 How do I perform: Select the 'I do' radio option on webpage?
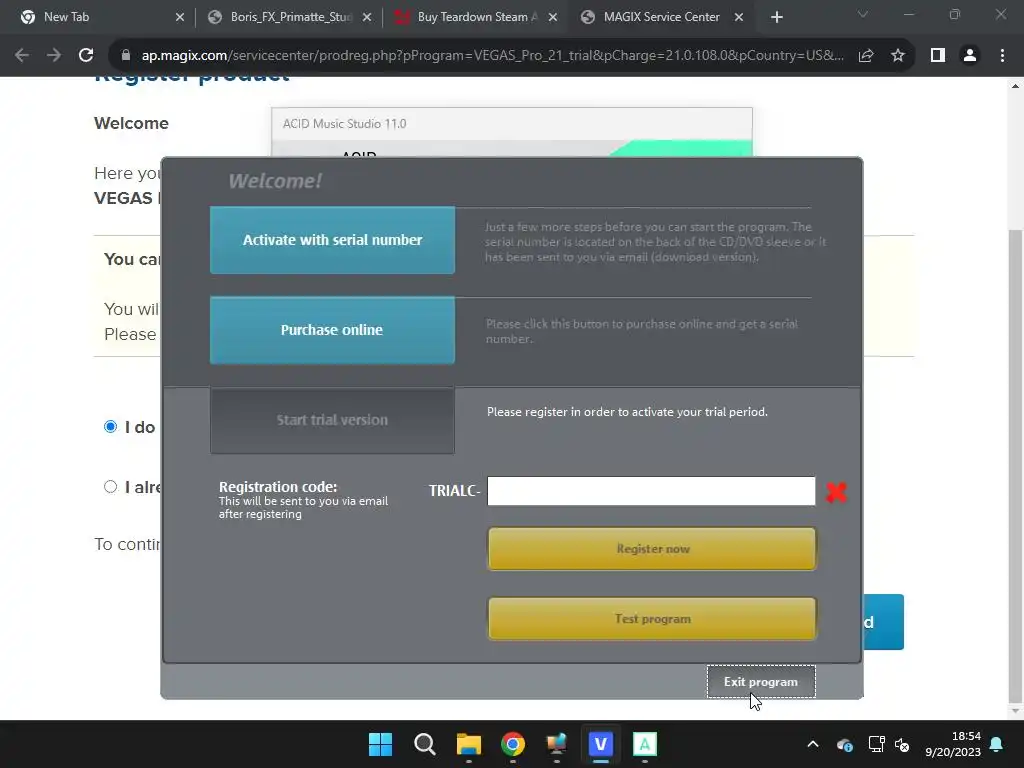tap(110, 426)
